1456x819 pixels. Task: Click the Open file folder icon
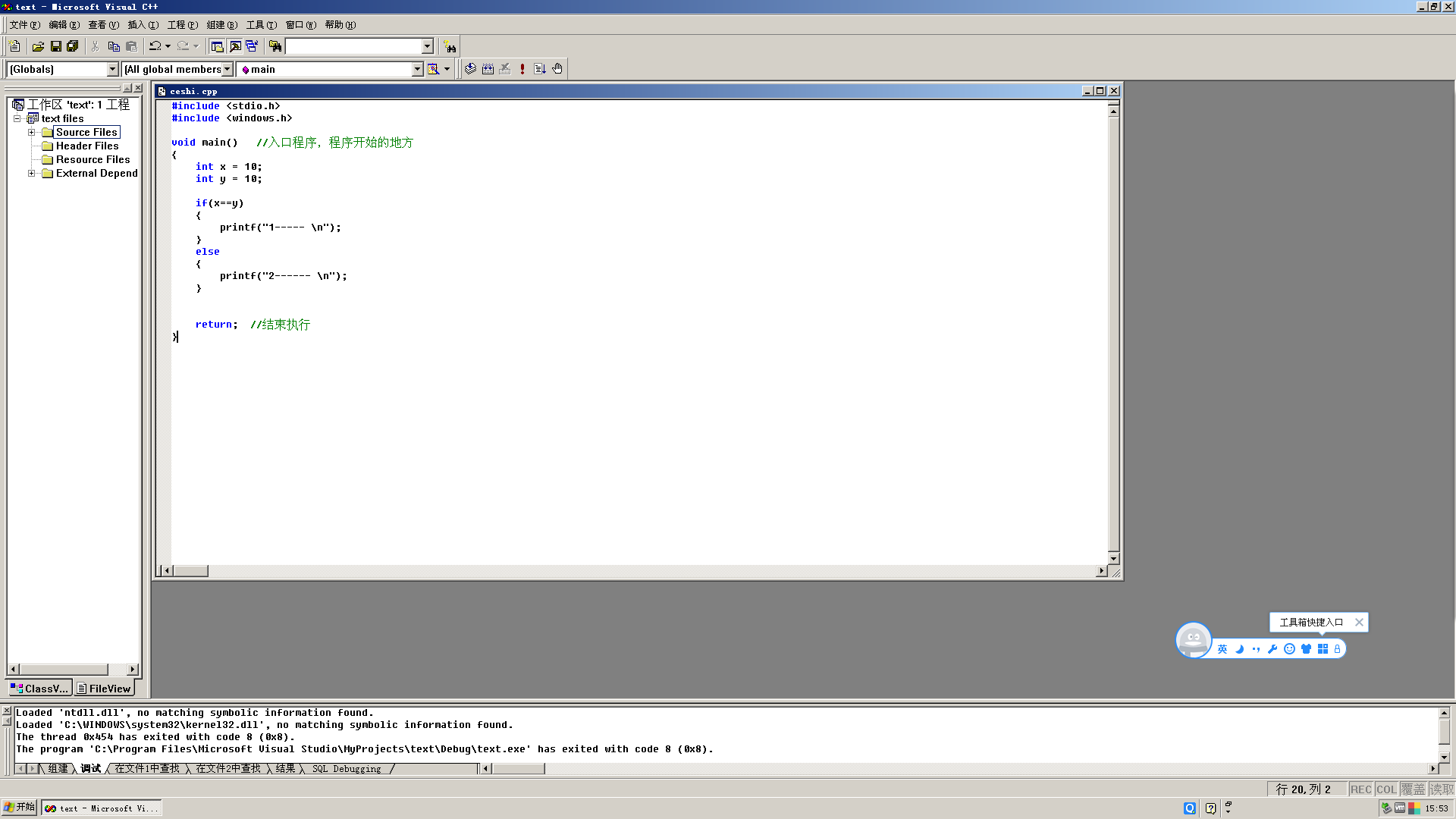point(38,46)
